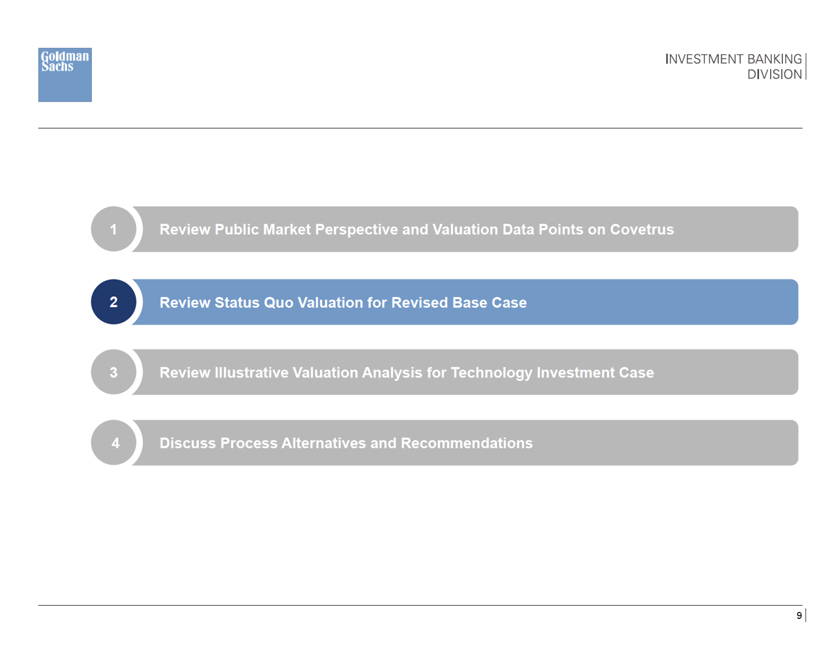Click the dark blue number 2 badge
The image size is (840, 649).
[113, 302]
